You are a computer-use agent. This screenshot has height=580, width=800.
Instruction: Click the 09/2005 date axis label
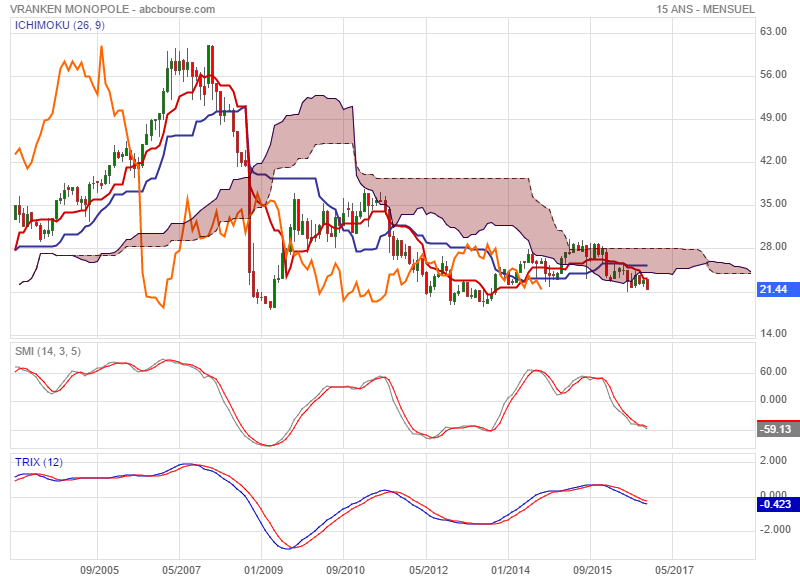tap(99, 570)
